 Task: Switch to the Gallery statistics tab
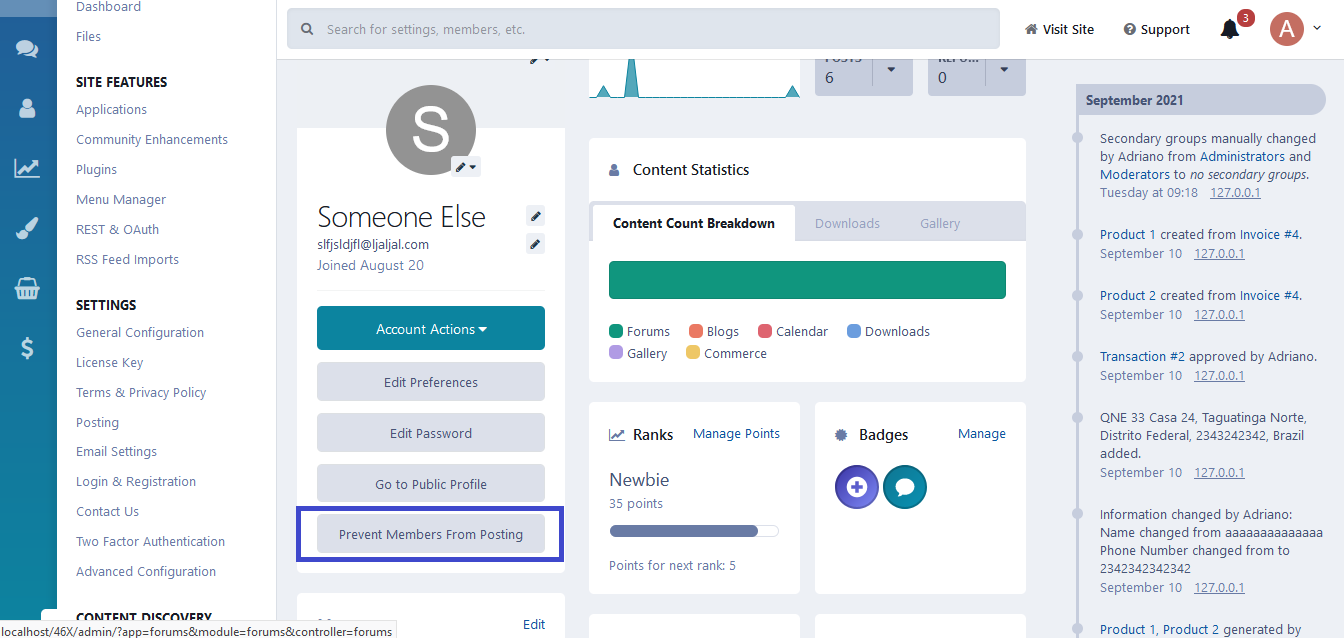(940, 223)
